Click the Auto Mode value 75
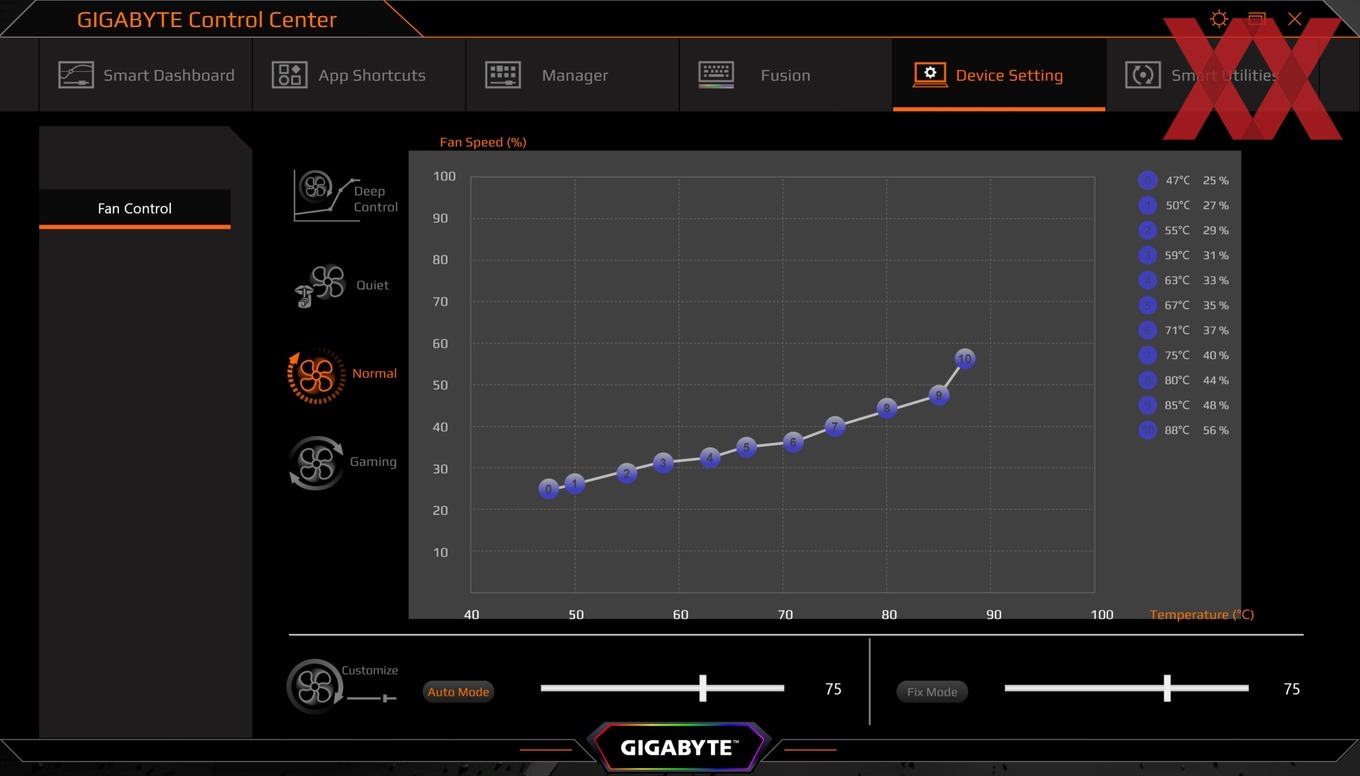The image size is (1360, 776). pos(833,689)
